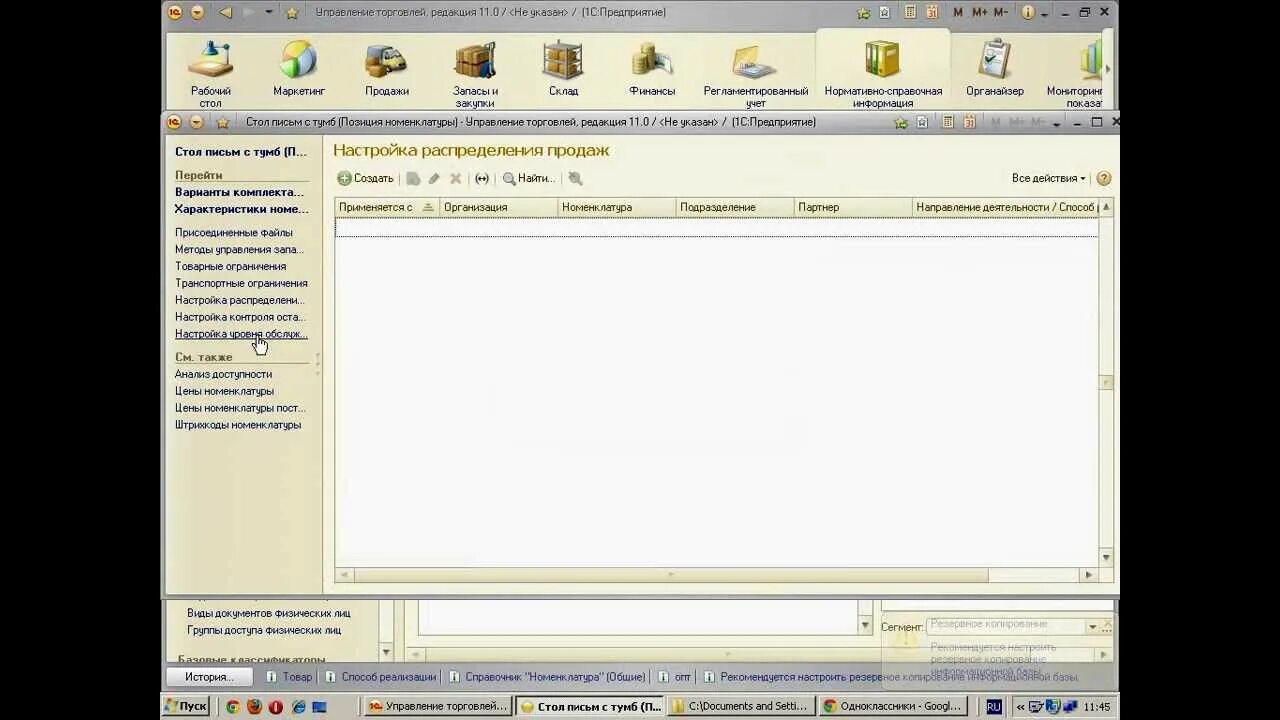The width and height of the screenshot is (1280, 720).
Task: Open the Товар entry in bottom bar
Action: [x=289, y=677]
